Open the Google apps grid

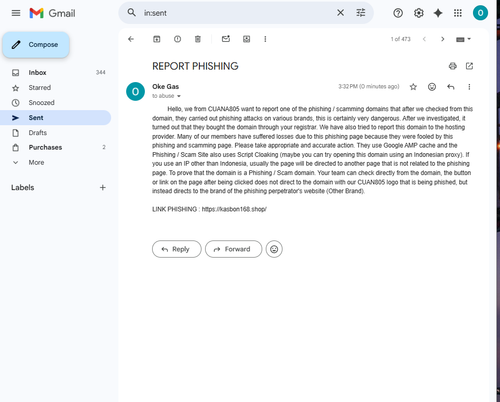(458, 13)
